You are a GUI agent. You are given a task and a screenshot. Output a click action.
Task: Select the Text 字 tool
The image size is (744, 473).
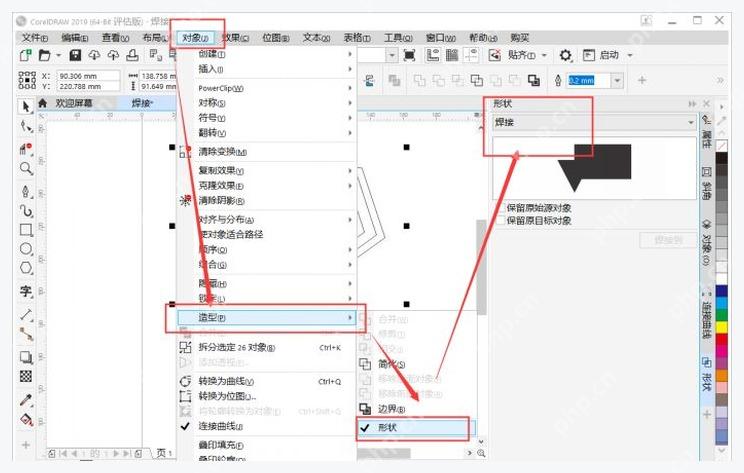click(x=26, y=291)
